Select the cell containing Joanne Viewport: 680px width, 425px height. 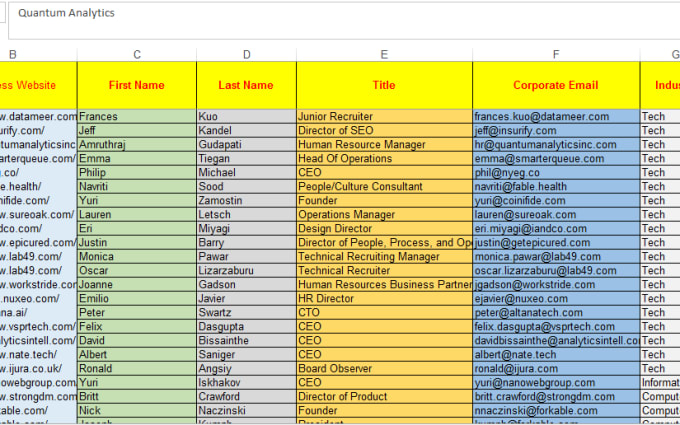click(137, 284)
